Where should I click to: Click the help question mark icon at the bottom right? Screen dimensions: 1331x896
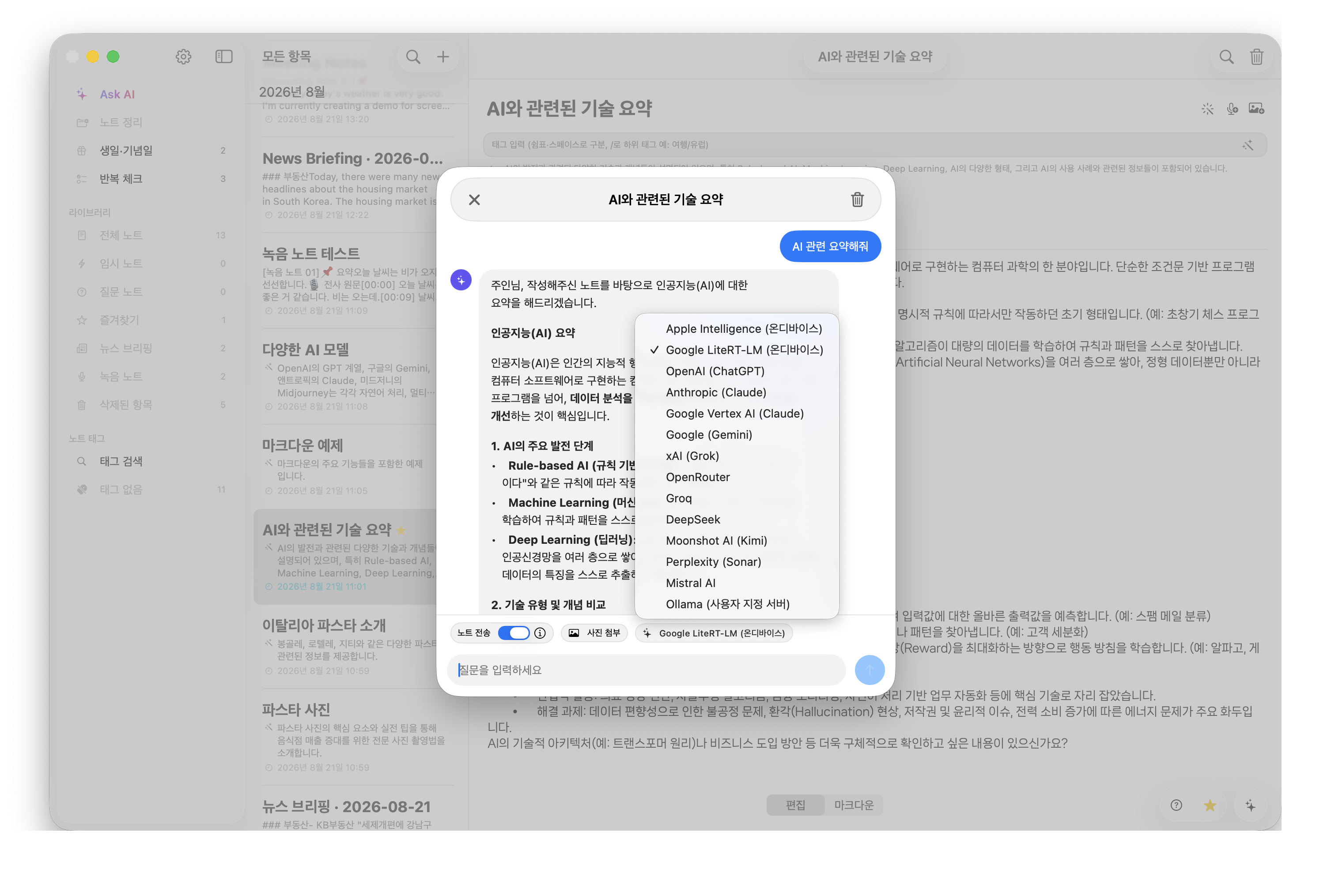(1176, 805)
